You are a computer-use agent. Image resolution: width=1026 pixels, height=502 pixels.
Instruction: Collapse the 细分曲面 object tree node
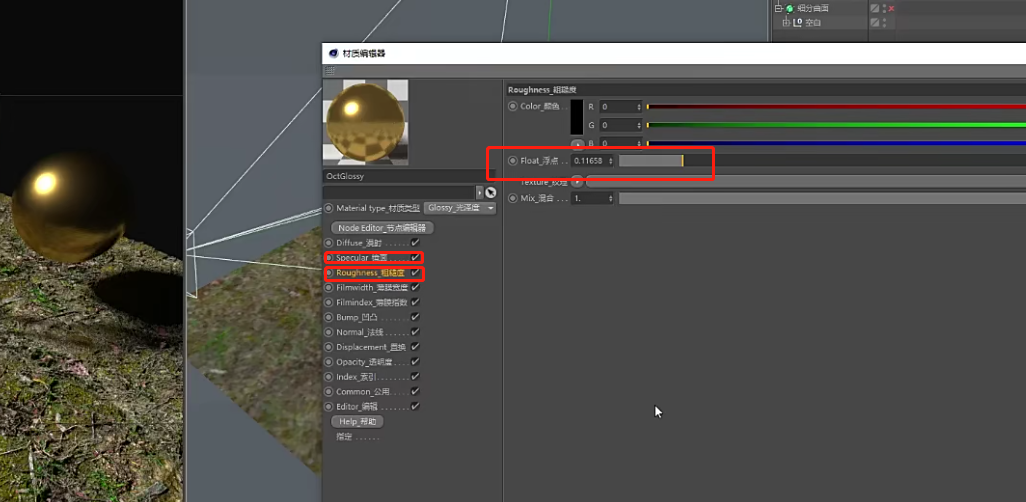click(778, 9)
